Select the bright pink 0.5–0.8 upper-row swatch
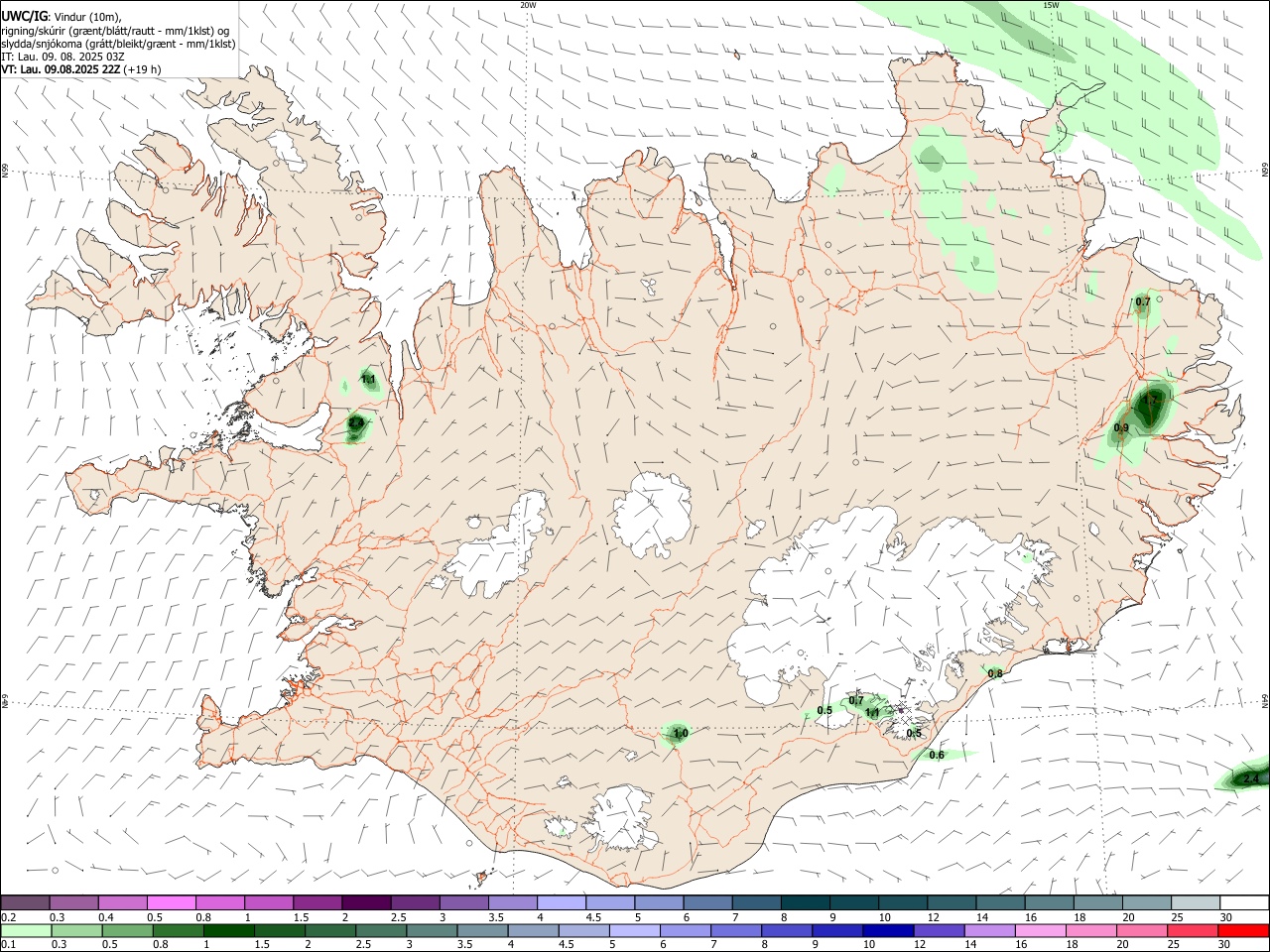The width and height of the screenshot is (1270, 952). [x=171, y=903]
